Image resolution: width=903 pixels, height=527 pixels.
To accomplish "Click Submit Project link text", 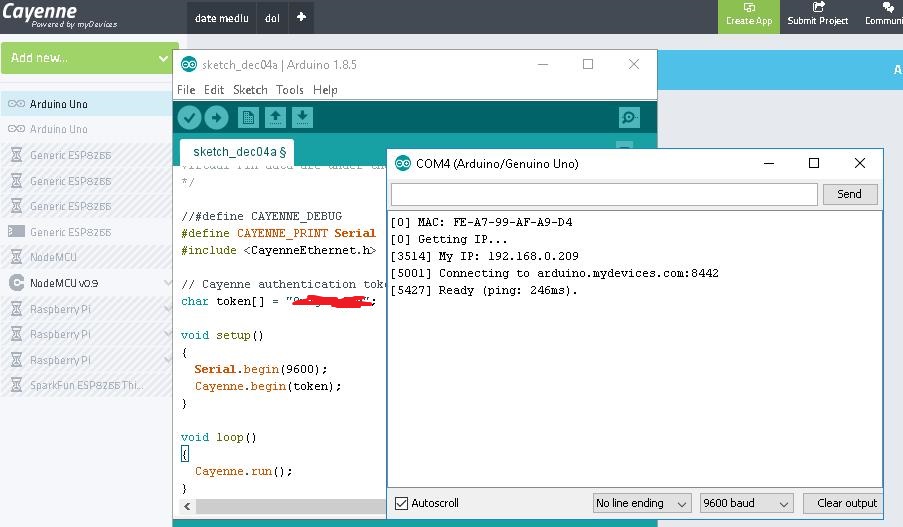I will click(818, 21).
